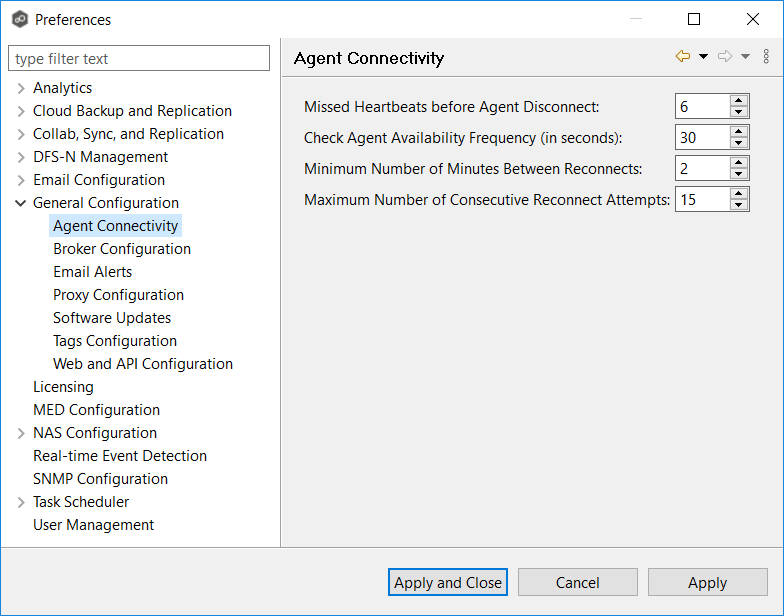
Task: Open the three-dot view menu icon
Action: (x=766, y=57)
